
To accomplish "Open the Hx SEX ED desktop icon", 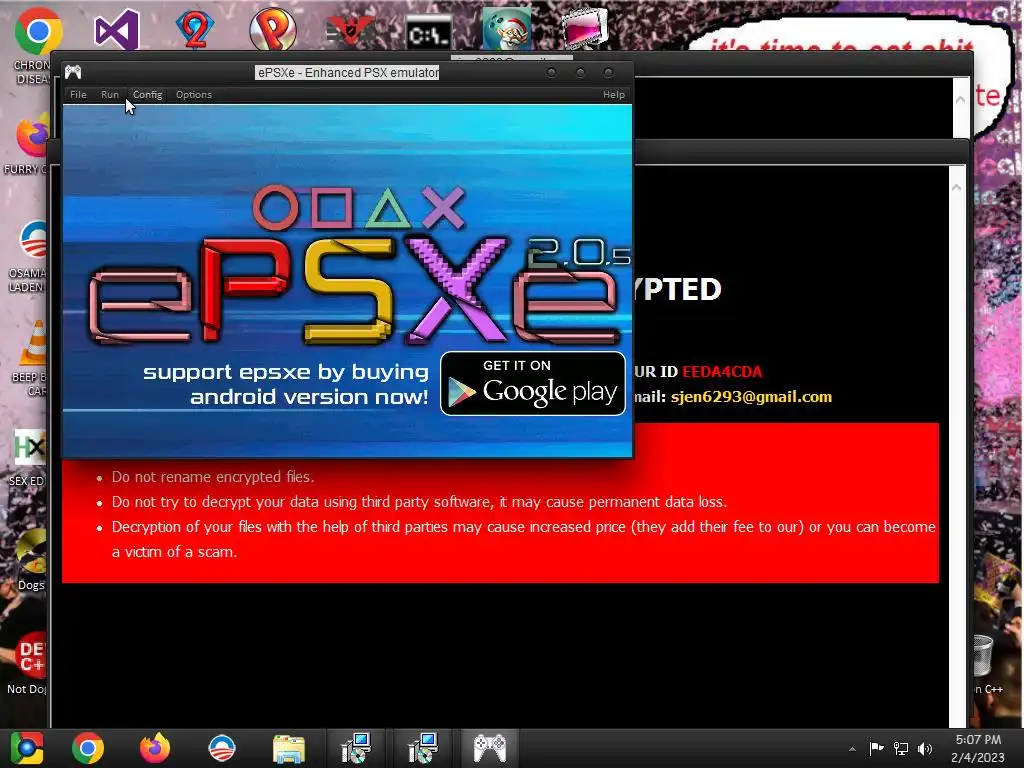I will click(x=30, y=447).
